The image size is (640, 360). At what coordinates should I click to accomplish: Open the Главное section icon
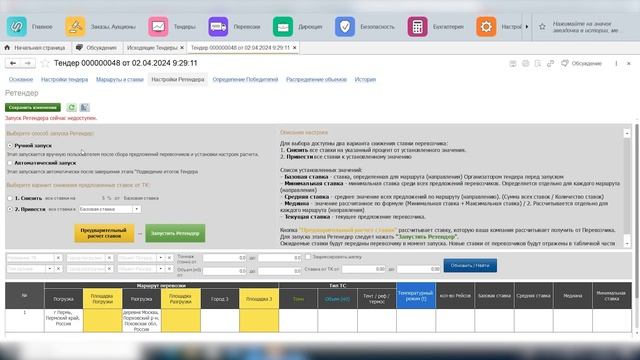tap(17, 27)
